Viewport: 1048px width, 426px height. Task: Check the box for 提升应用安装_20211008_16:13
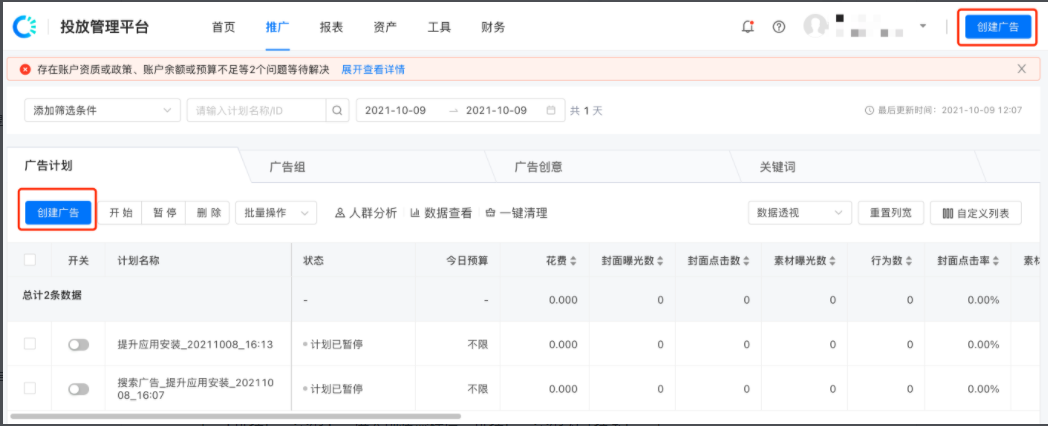pos(30,344)
